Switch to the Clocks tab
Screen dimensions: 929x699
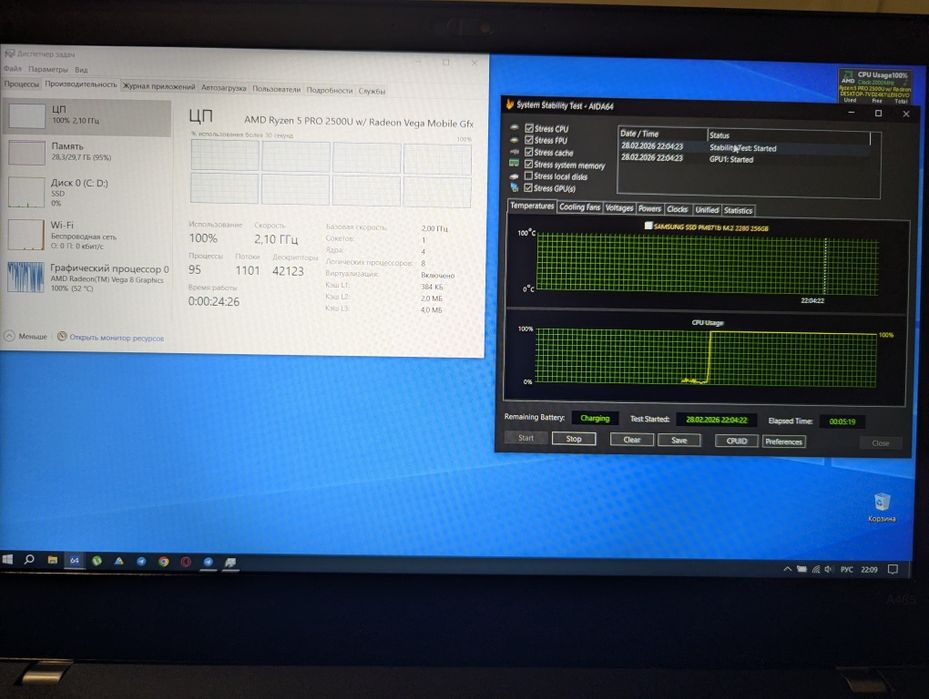click(x=677, y=209)
